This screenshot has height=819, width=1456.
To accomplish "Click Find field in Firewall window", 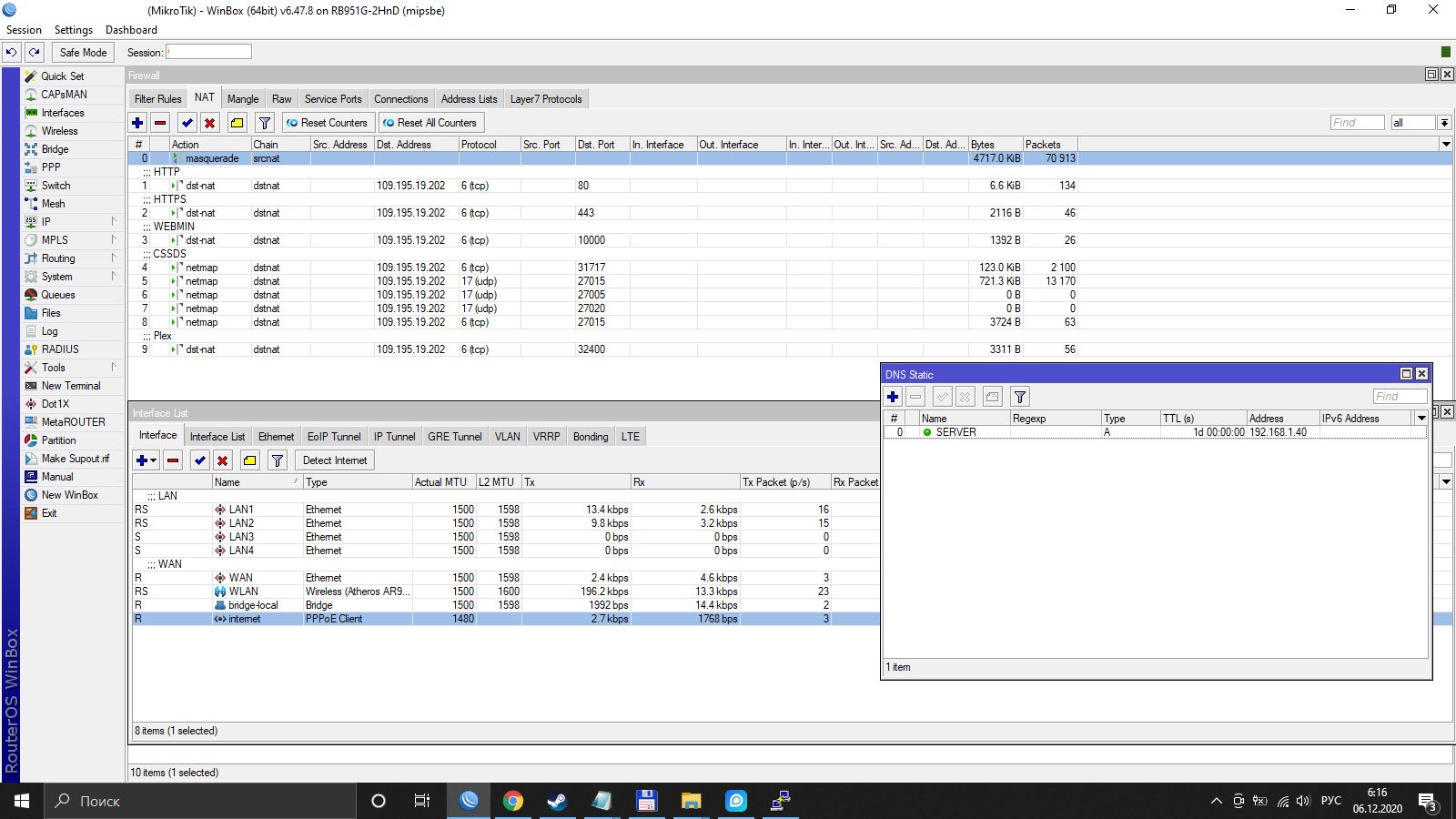I will (1357, 123).
